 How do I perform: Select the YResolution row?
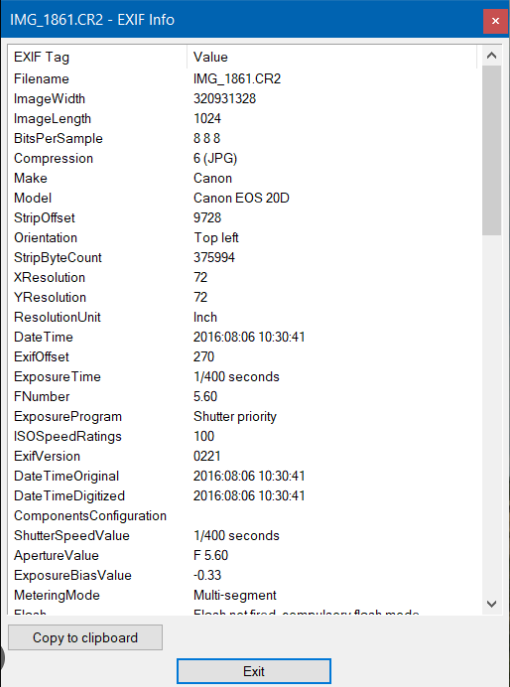(x=243, y=297)
